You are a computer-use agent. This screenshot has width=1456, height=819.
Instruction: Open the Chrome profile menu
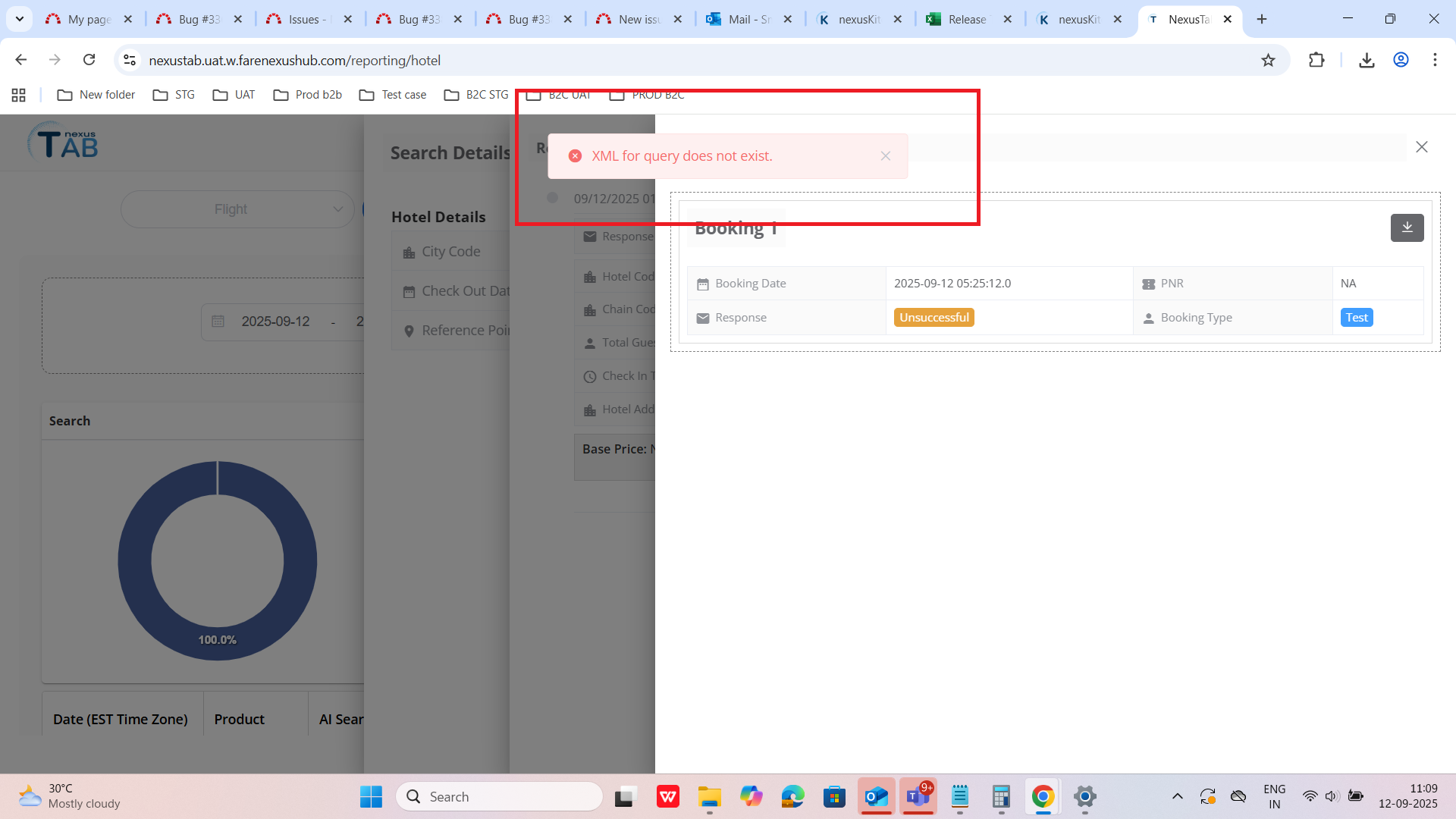1401,60
